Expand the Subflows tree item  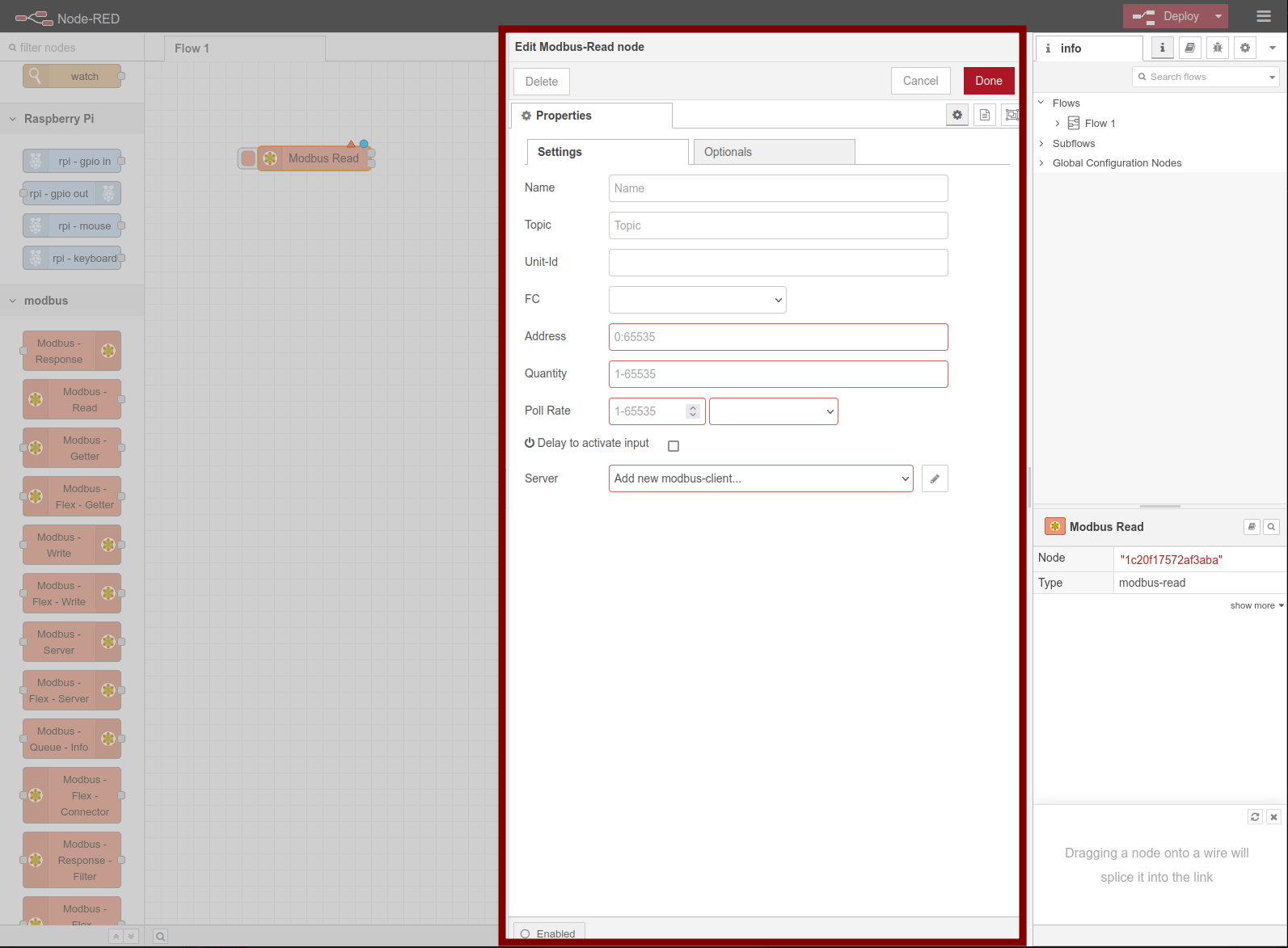click(x=1074, y=144)
